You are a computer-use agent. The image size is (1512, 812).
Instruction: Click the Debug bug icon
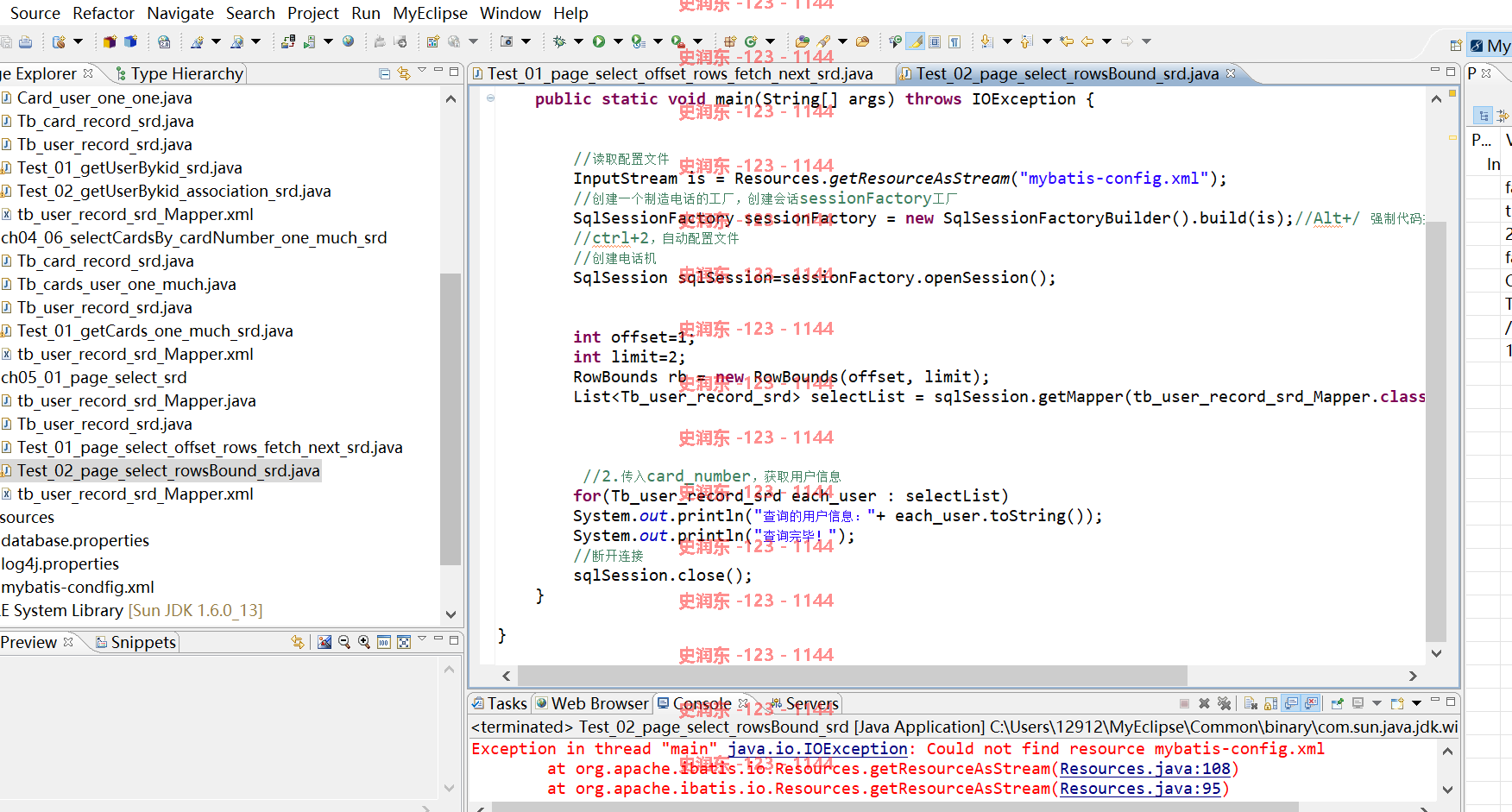pos(559,41)
